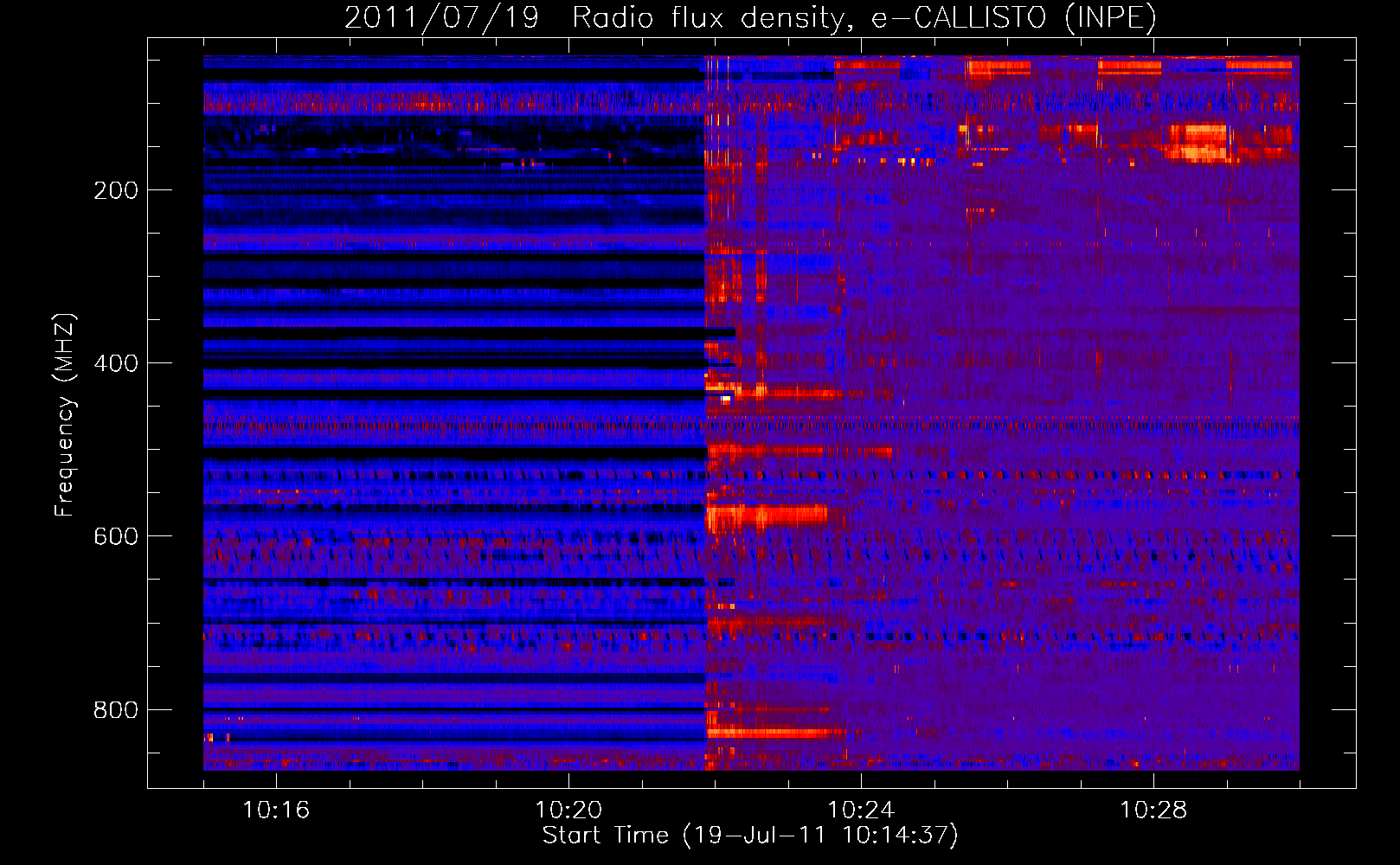Screen dimensions: 1400x865
Task: Click the 10:16 time tick label
Action: coord(276,810)
